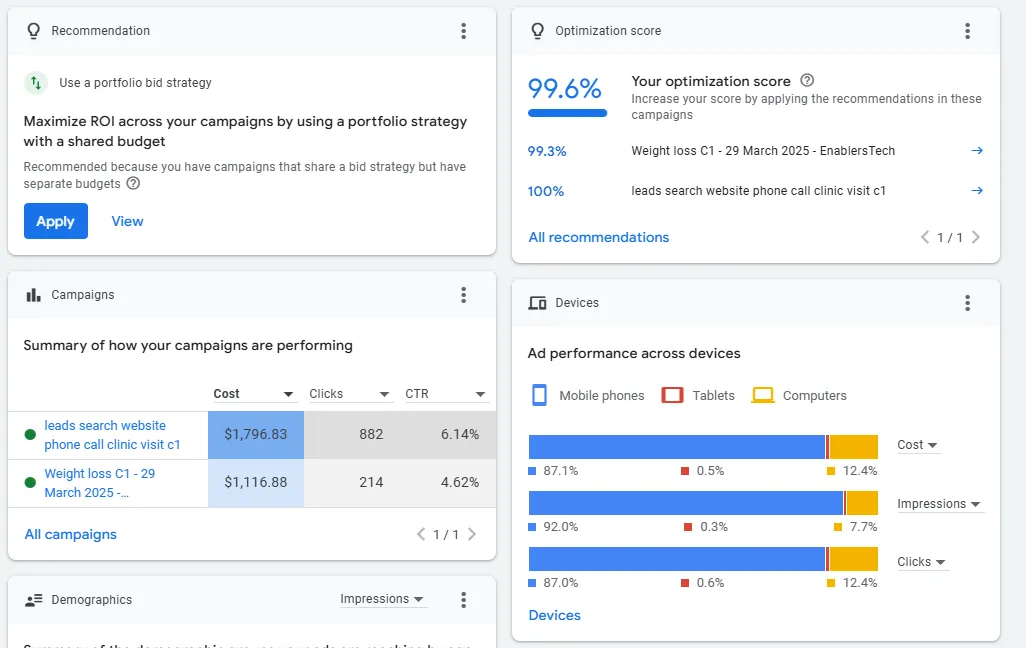Open the Campaigns card three-dot menu
Screen dimensions: 1026x648
[463, 295]
